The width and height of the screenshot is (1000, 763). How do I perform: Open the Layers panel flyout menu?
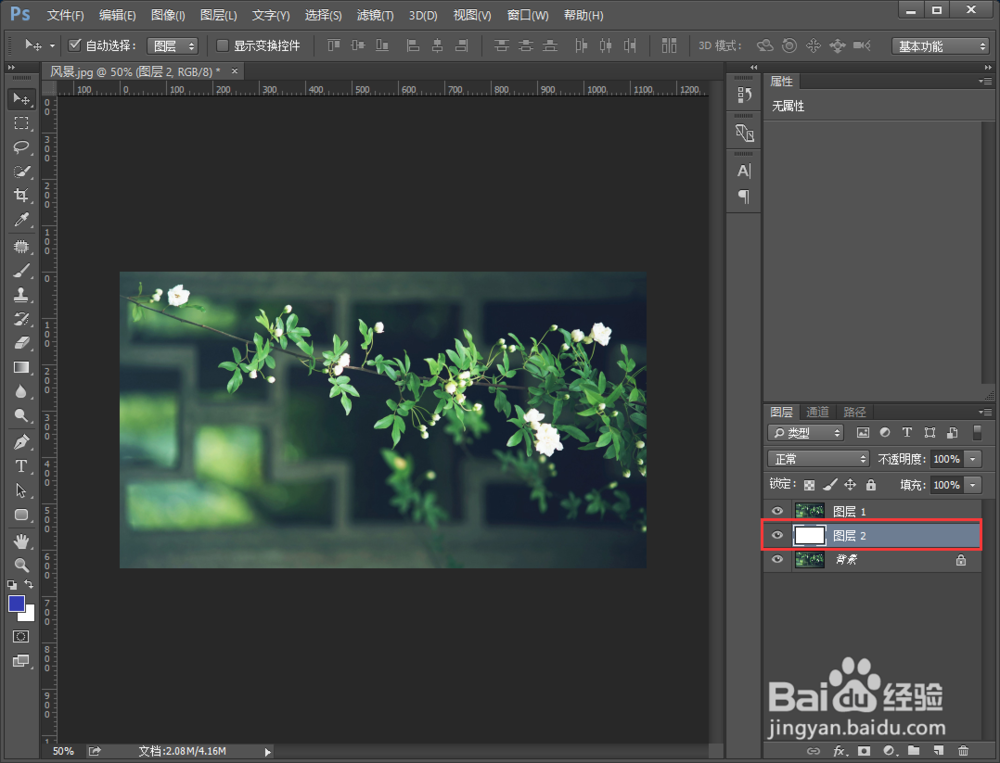(x=985, y=412)
